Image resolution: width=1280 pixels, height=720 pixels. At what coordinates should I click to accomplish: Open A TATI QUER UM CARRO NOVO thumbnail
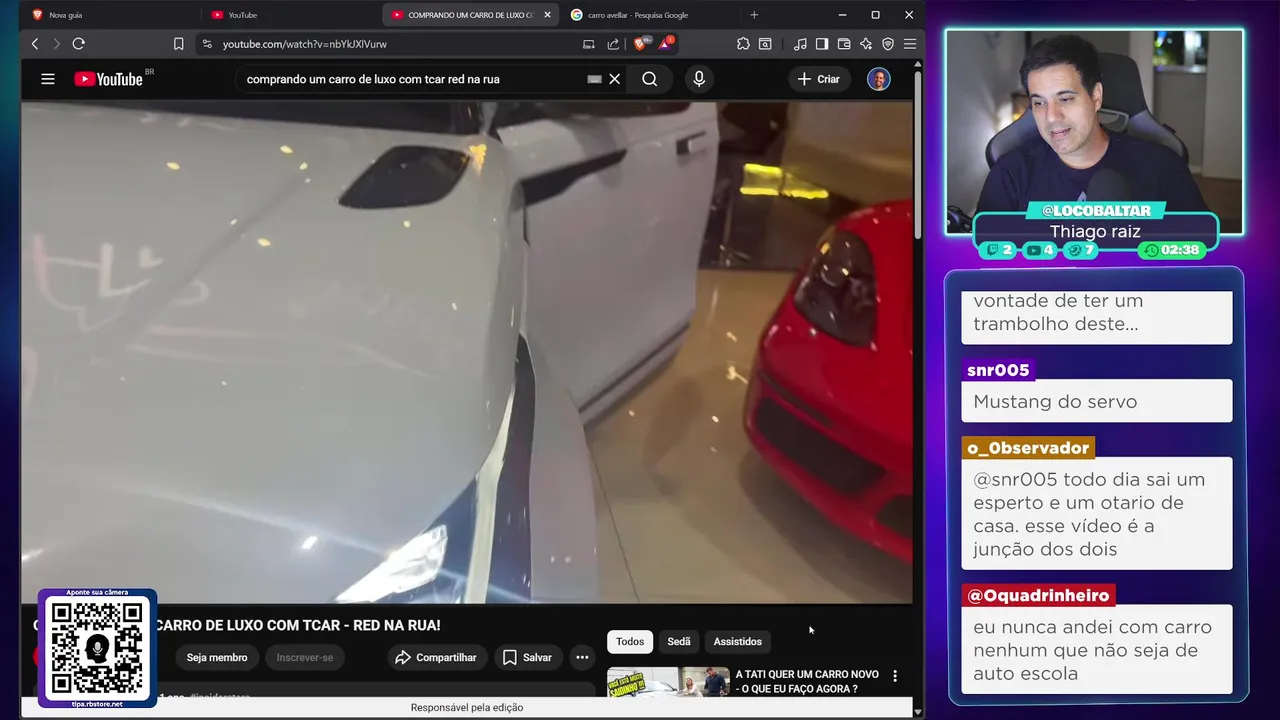pos(668,682)
